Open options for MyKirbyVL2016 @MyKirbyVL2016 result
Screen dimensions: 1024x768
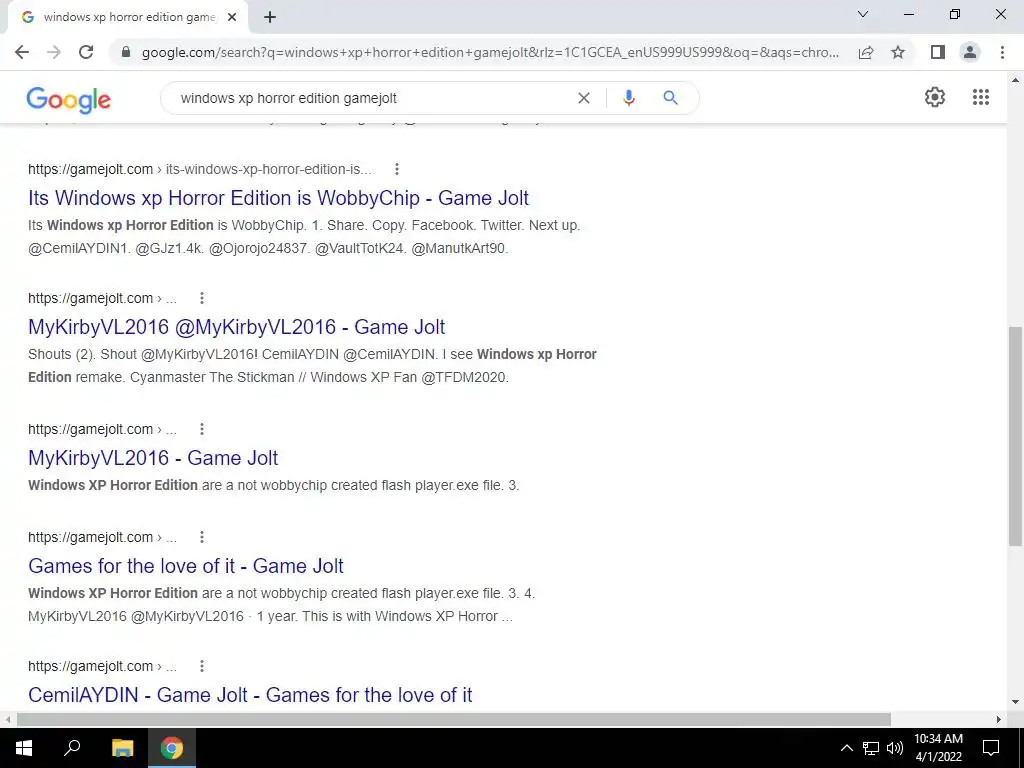click(202, 298)
